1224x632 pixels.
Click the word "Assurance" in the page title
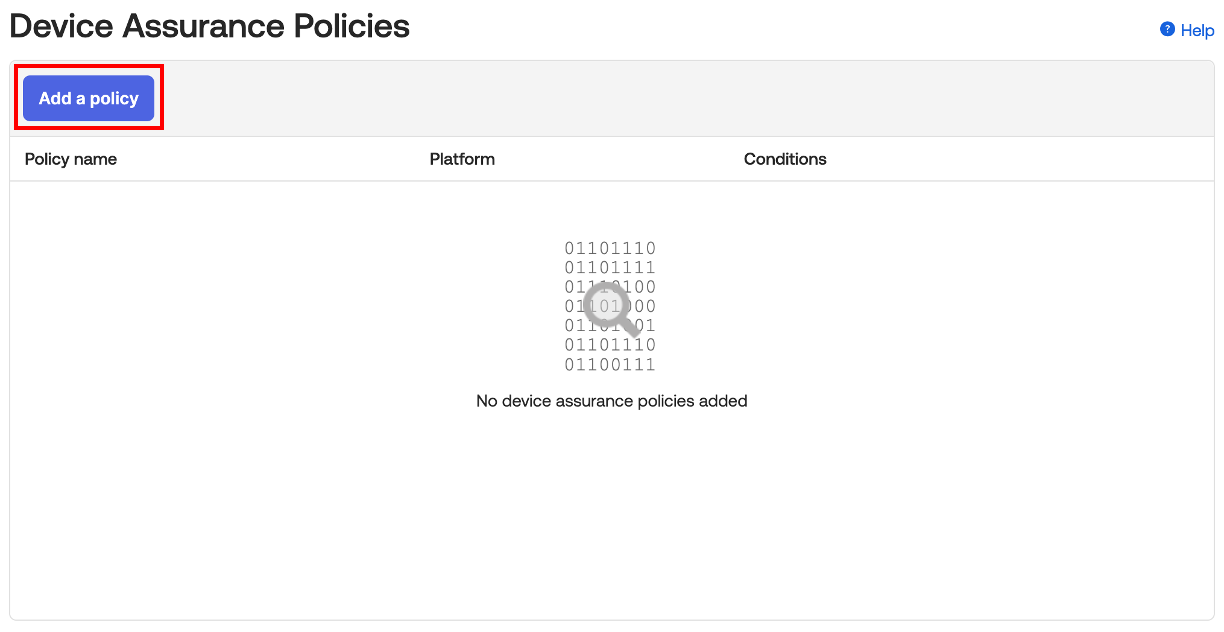tap(204, 26)
